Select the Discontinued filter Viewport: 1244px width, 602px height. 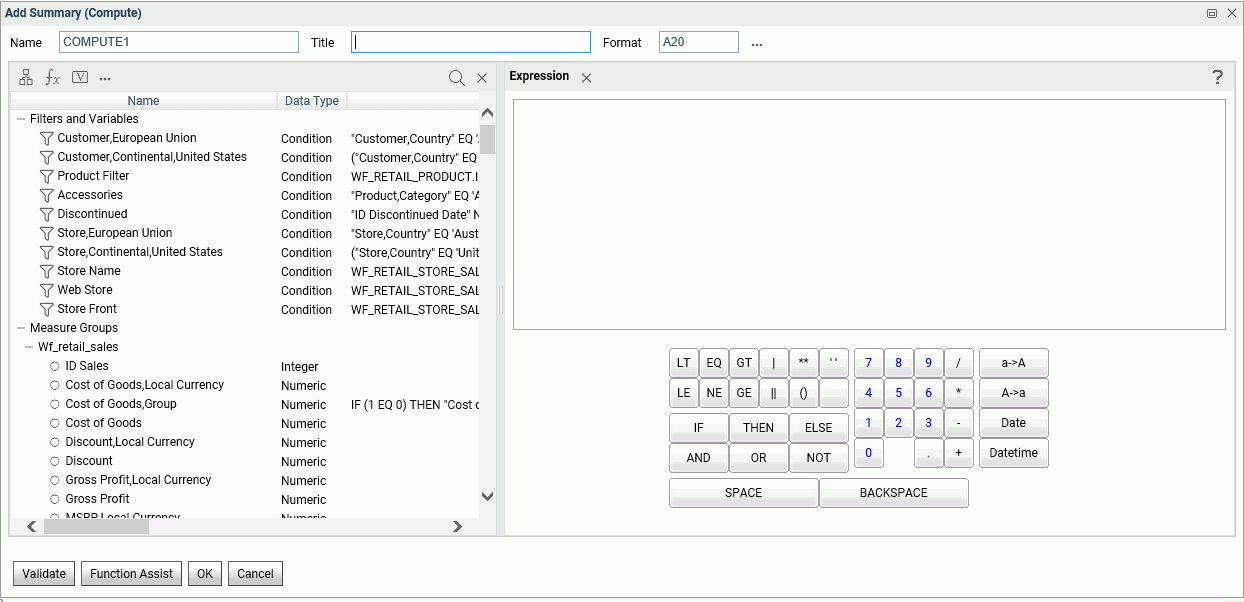point(92,214)
